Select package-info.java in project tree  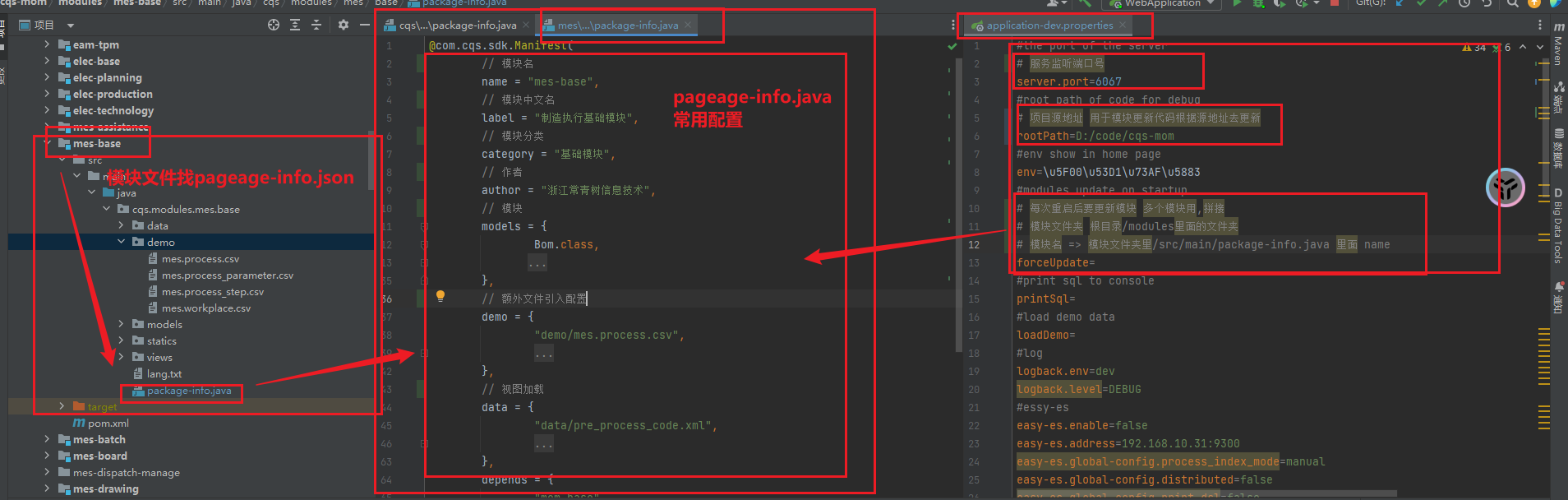pyautogui.click(x=189, y=390)
